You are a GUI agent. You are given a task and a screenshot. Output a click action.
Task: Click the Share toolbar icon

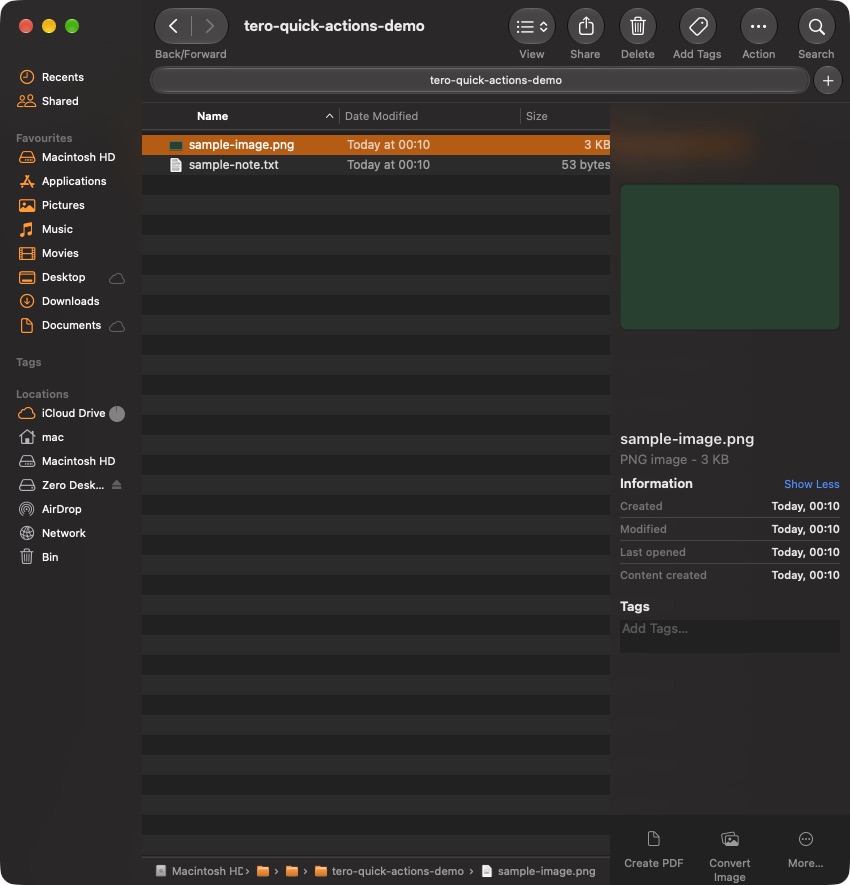(585, 27)
